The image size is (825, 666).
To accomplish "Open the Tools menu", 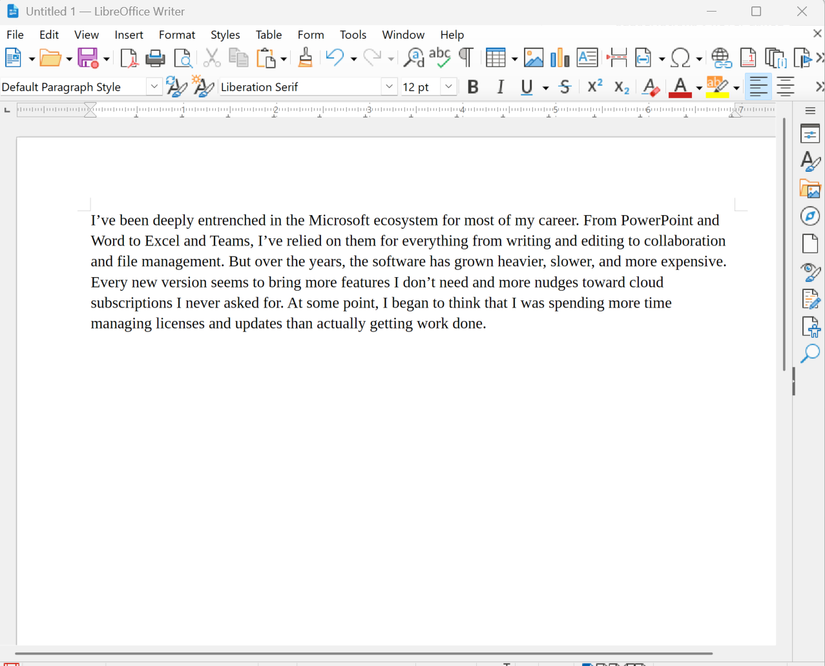I will (352, 34).
